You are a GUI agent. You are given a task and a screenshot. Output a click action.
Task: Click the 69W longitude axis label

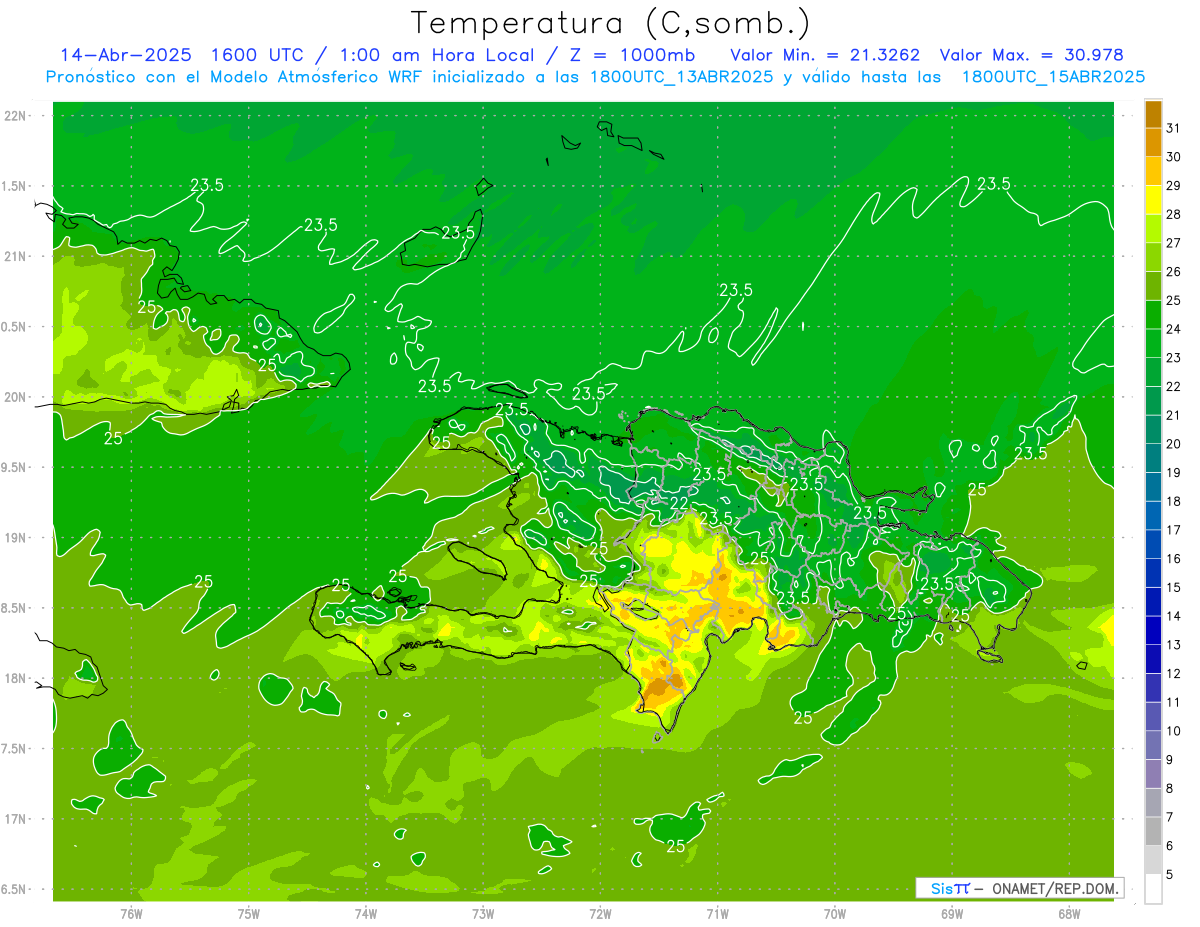click(x=951, y=913)
